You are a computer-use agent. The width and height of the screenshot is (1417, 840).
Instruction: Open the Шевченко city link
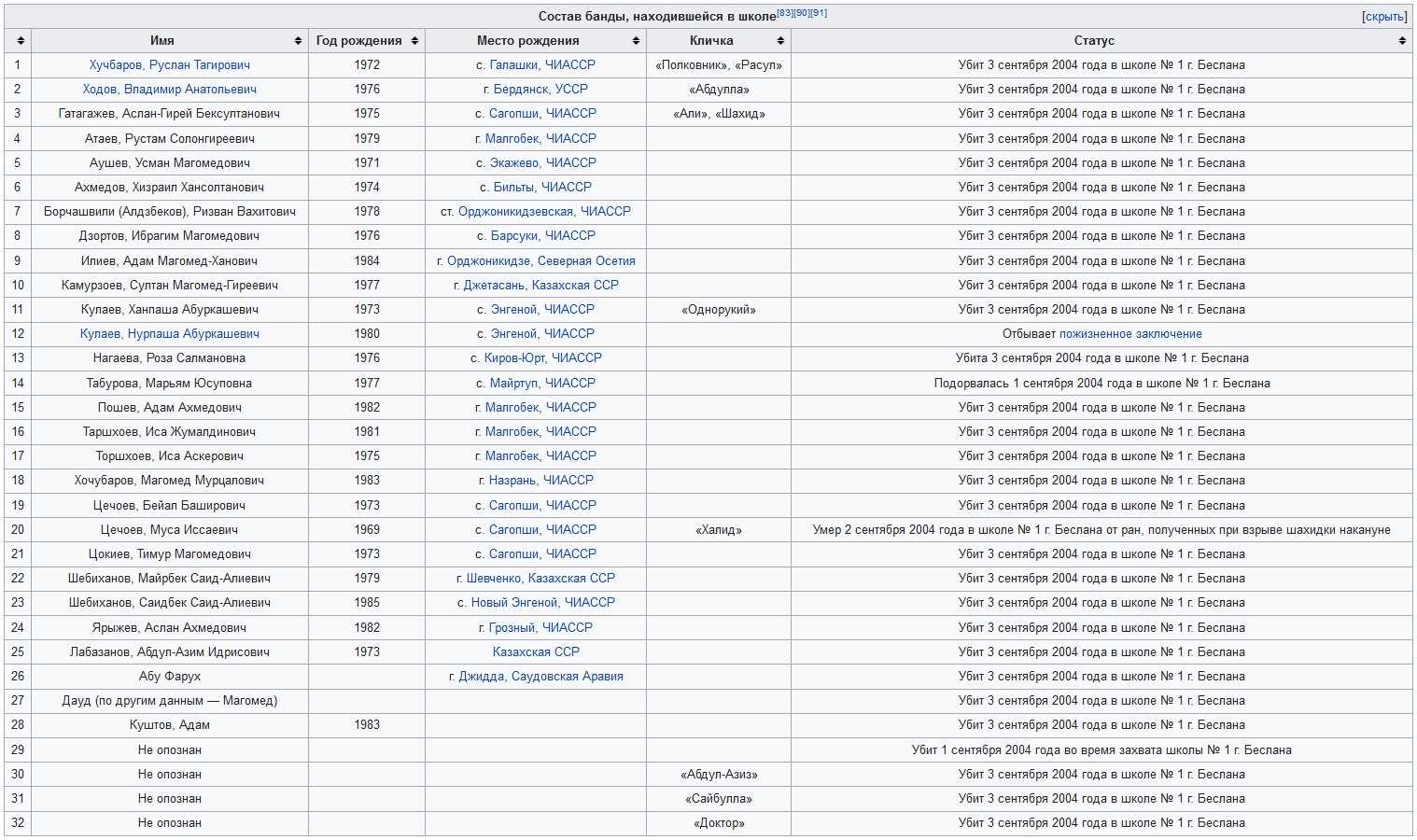pos(494,579)
